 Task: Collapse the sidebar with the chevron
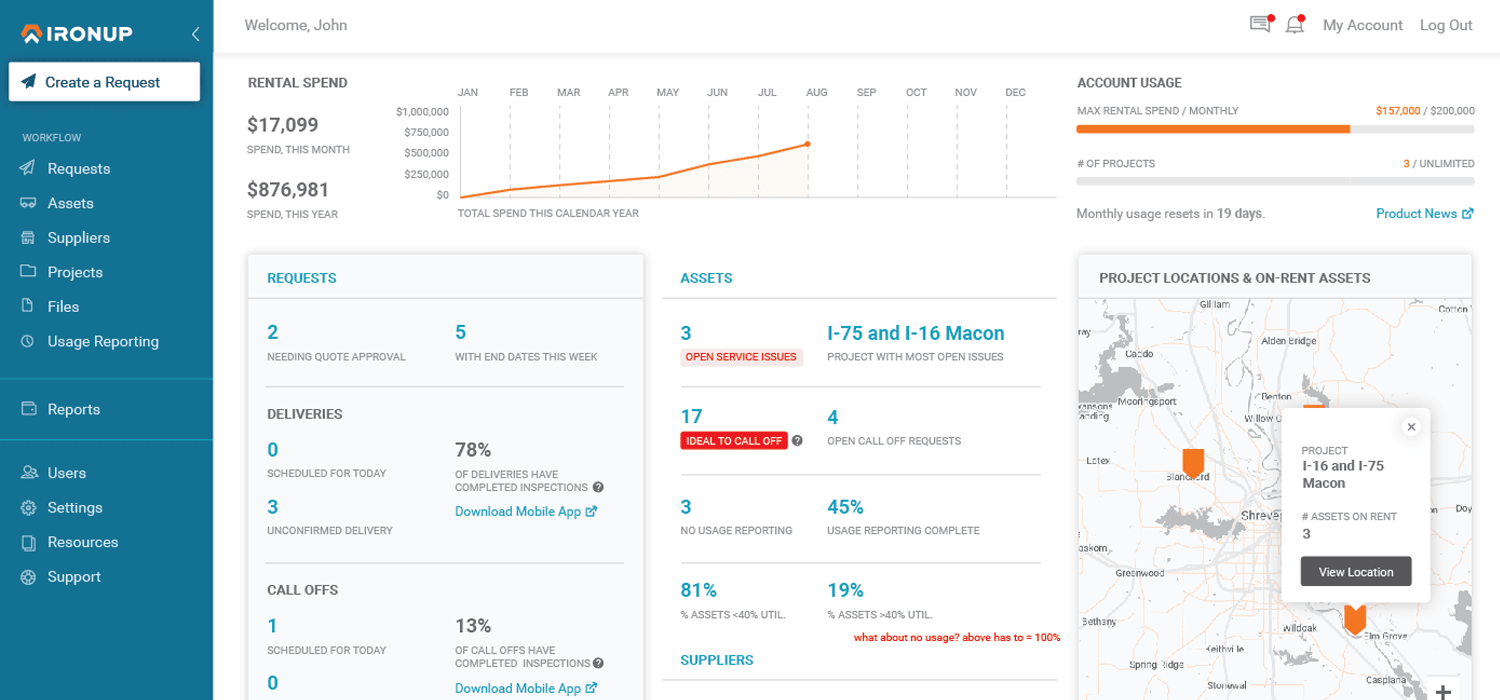(x=195, y=34)
